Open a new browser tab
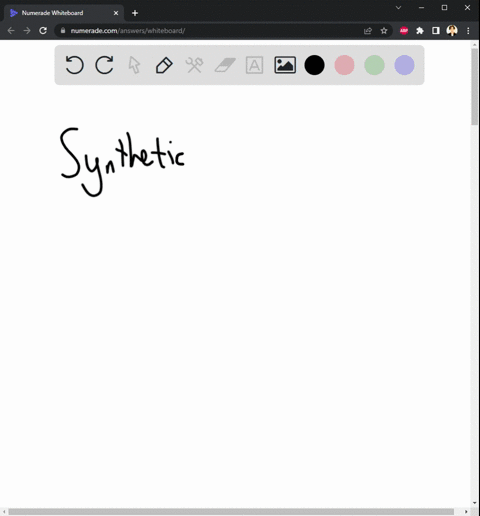Screen dimensions: 480x516 coord(135,13)
